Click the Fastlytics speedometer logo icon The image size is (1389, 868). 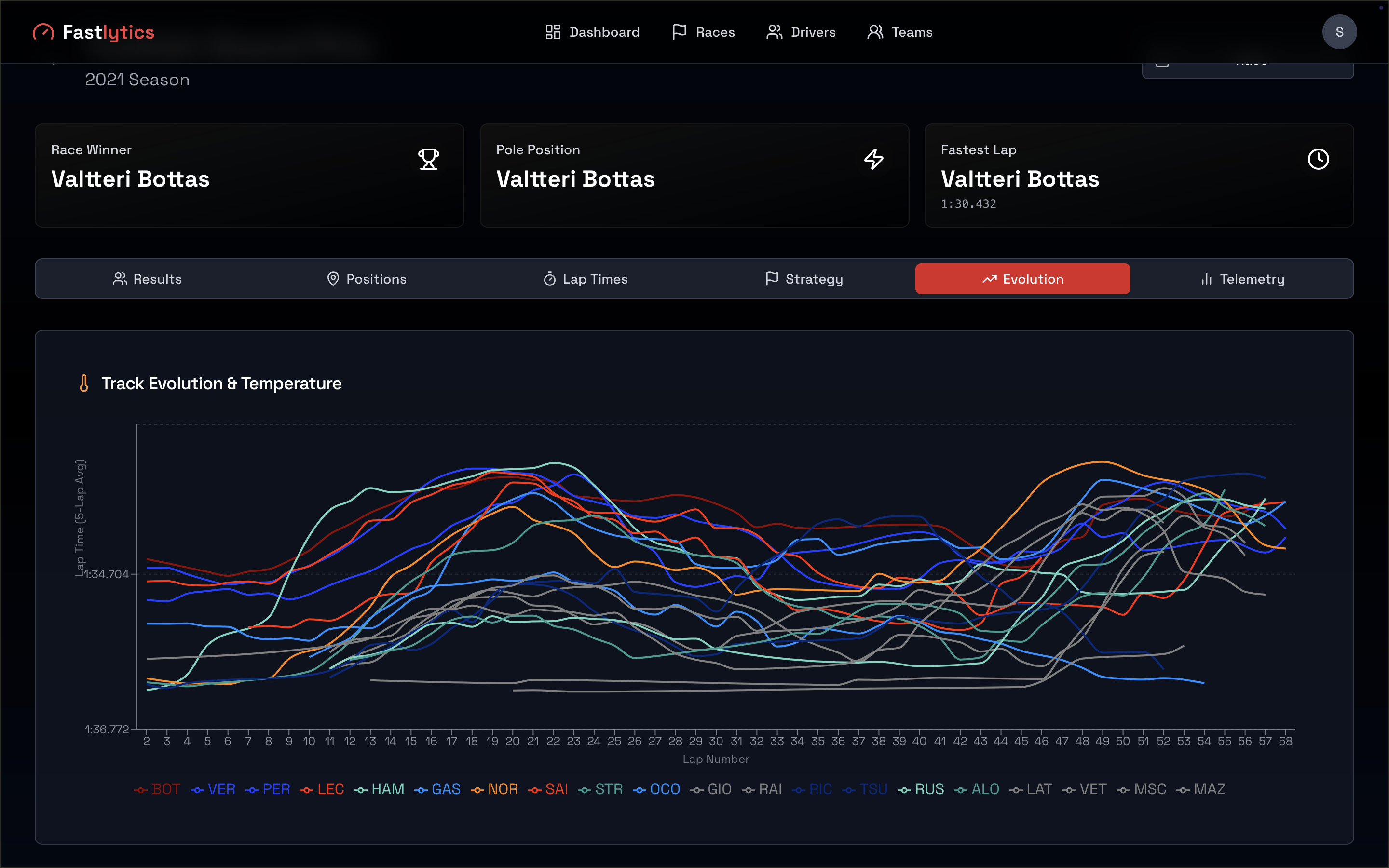tap(43, 32)
